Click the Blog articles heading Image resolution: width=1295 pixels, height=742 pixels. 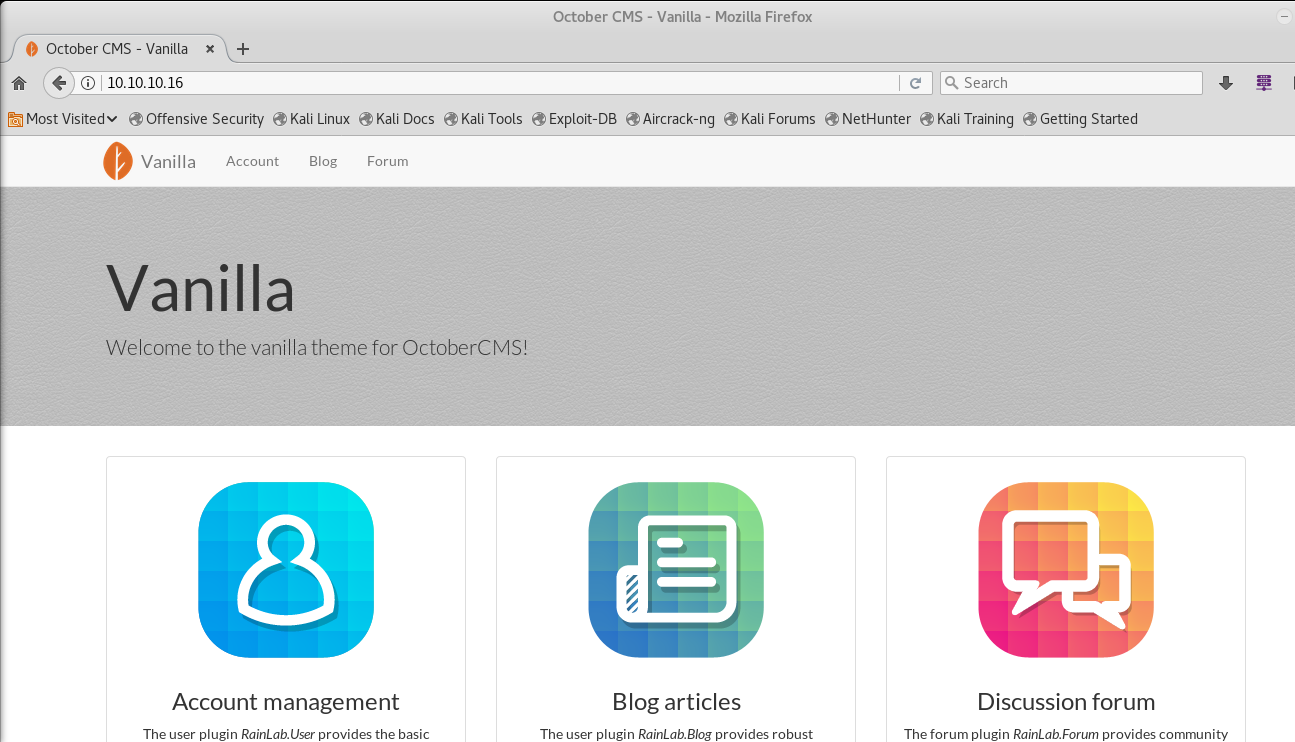(676, 701)
